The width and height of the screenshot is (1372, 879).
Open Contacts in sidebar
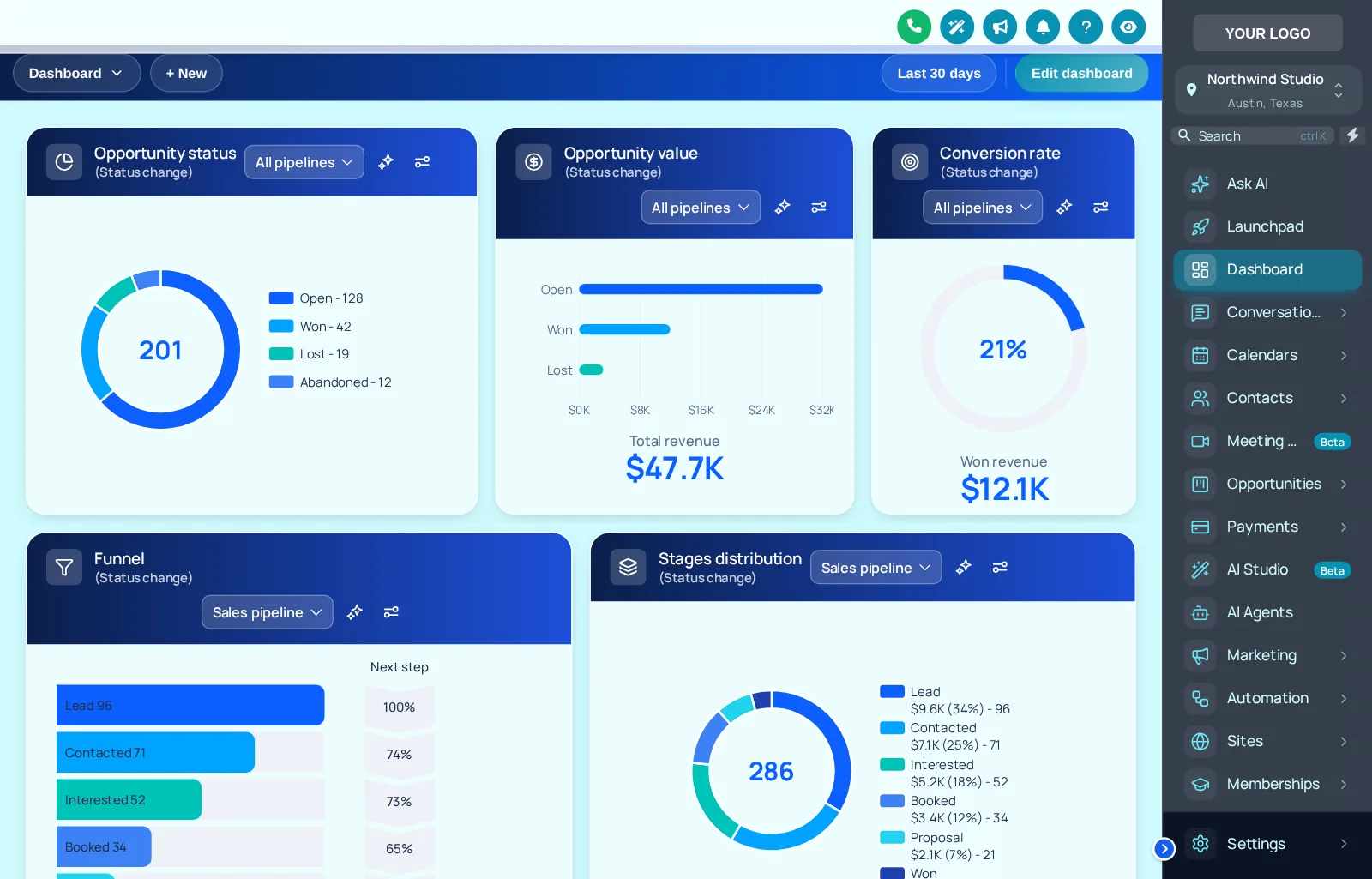tap(1267, 398)
